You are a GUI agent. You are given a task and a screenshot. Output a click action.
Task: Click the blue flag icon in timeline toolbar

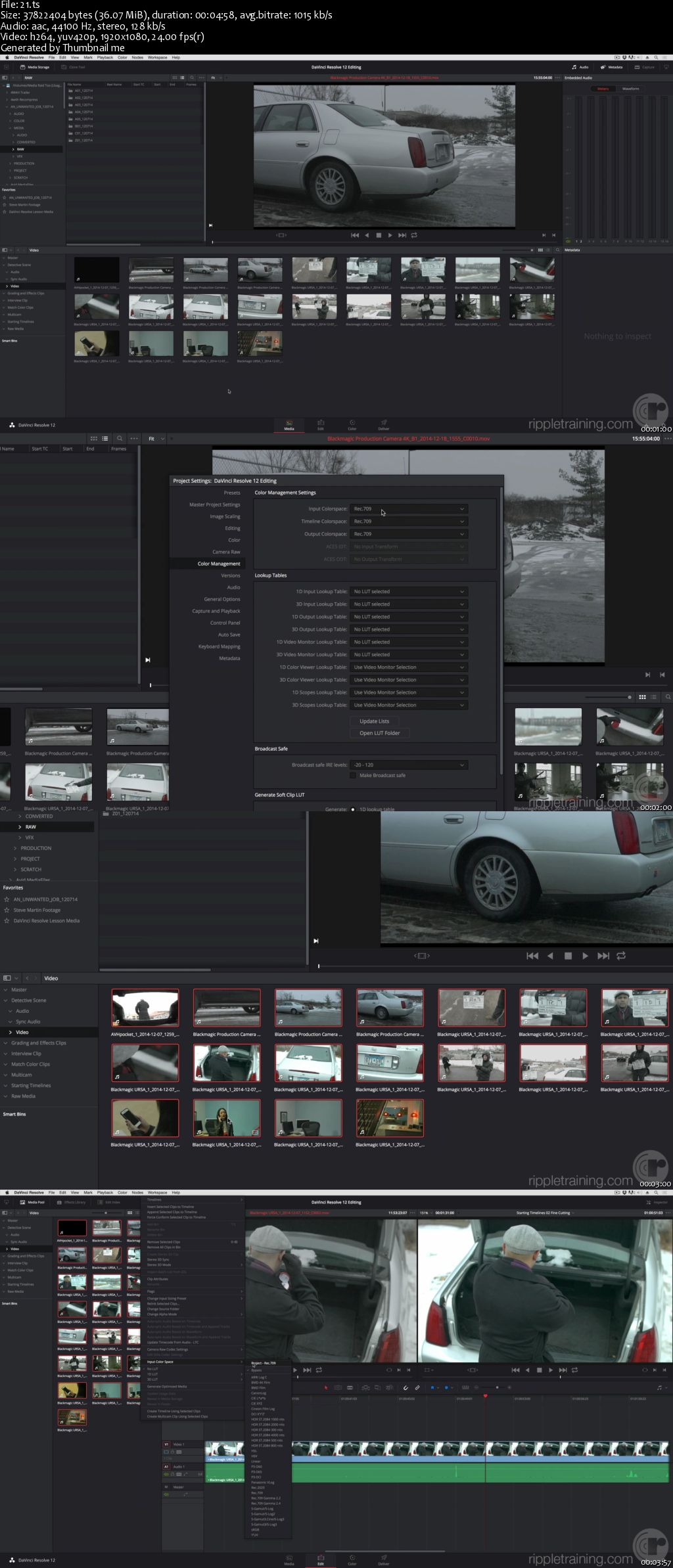432,1387
